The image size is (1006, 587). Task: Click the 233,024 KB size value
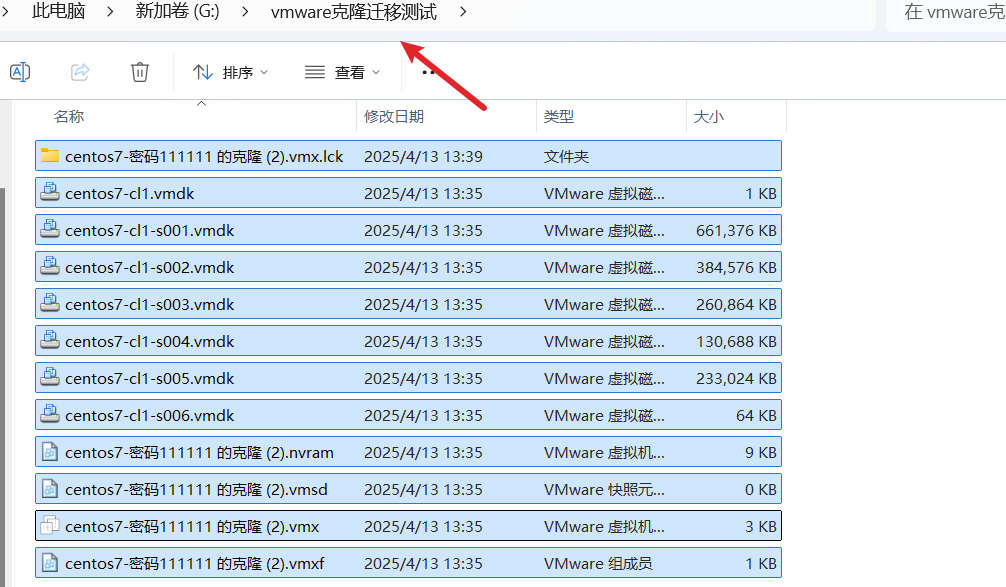(x=736, y=379)
